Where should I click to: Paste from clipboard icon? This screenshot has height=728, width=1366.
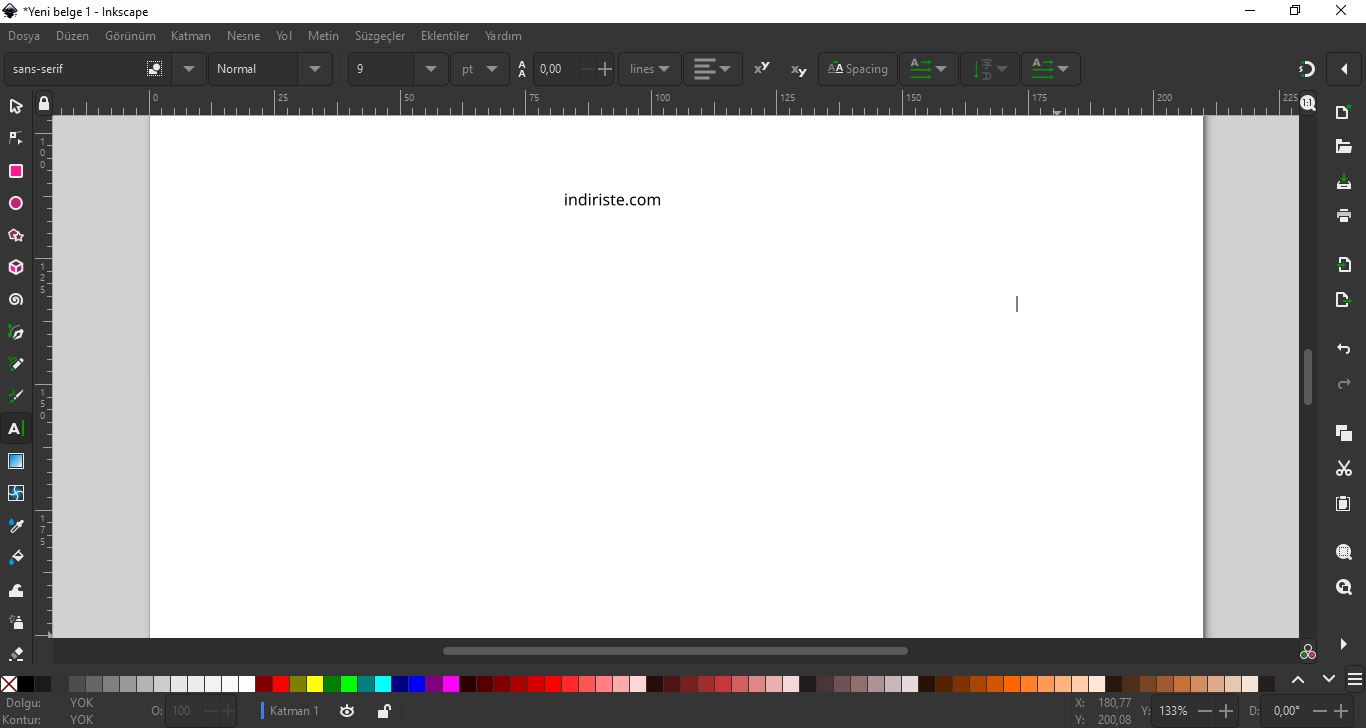[x=1344, y=503]
